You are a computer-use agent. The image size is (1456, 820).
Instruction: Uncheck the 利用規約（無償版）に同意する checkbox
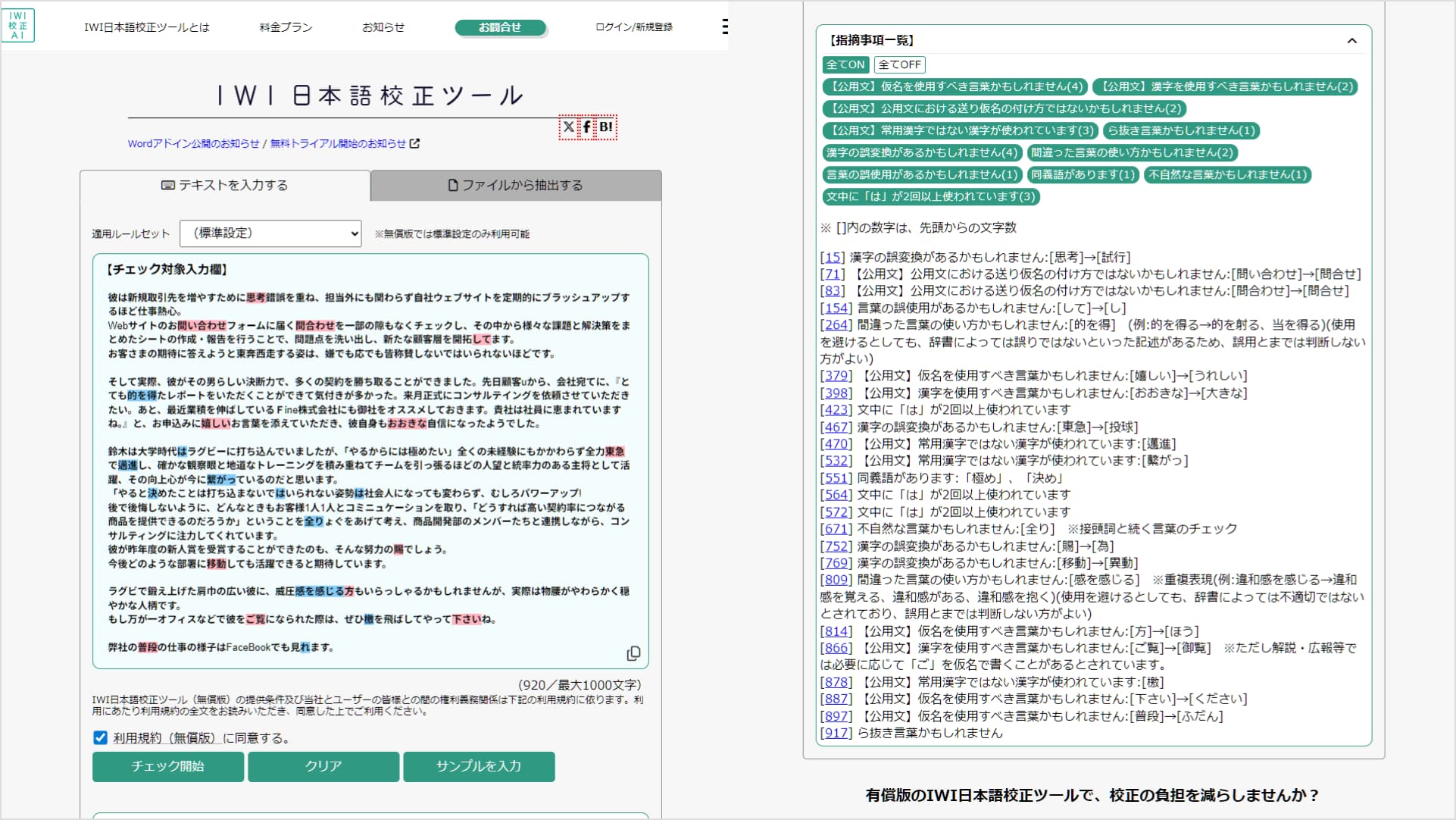tap(100, 737)
